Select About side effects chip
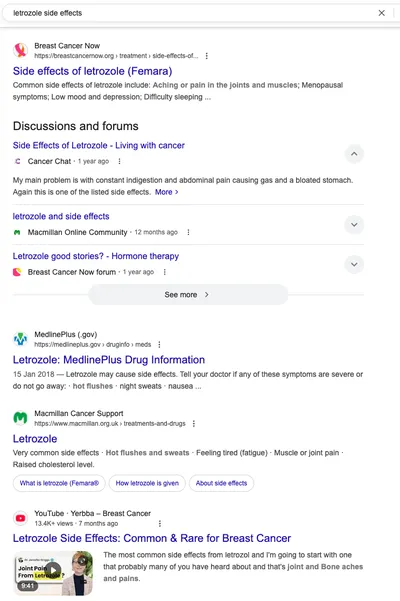 coord(221,483)
